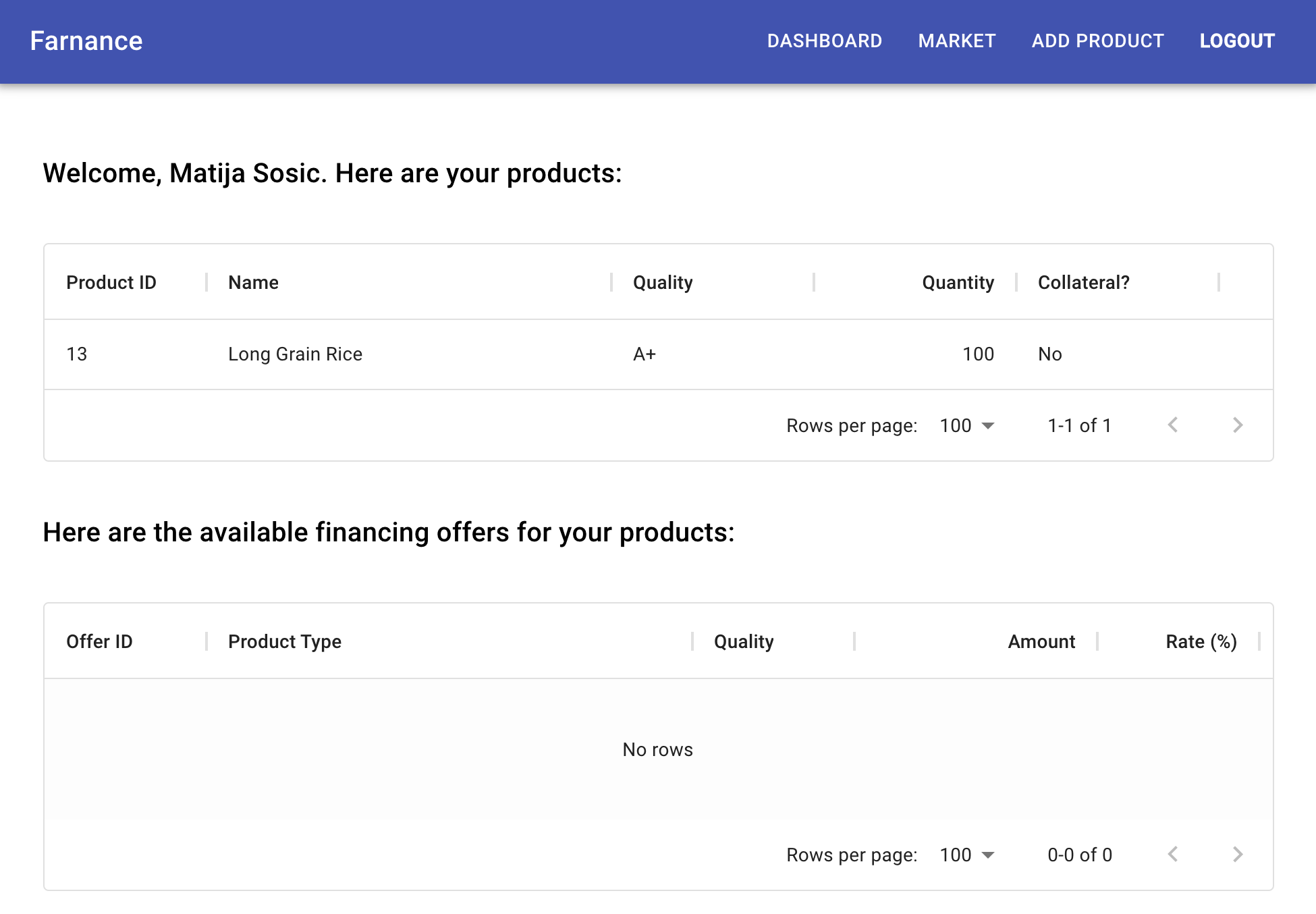Sort products by Quantity column header

[x=958, y=282]
